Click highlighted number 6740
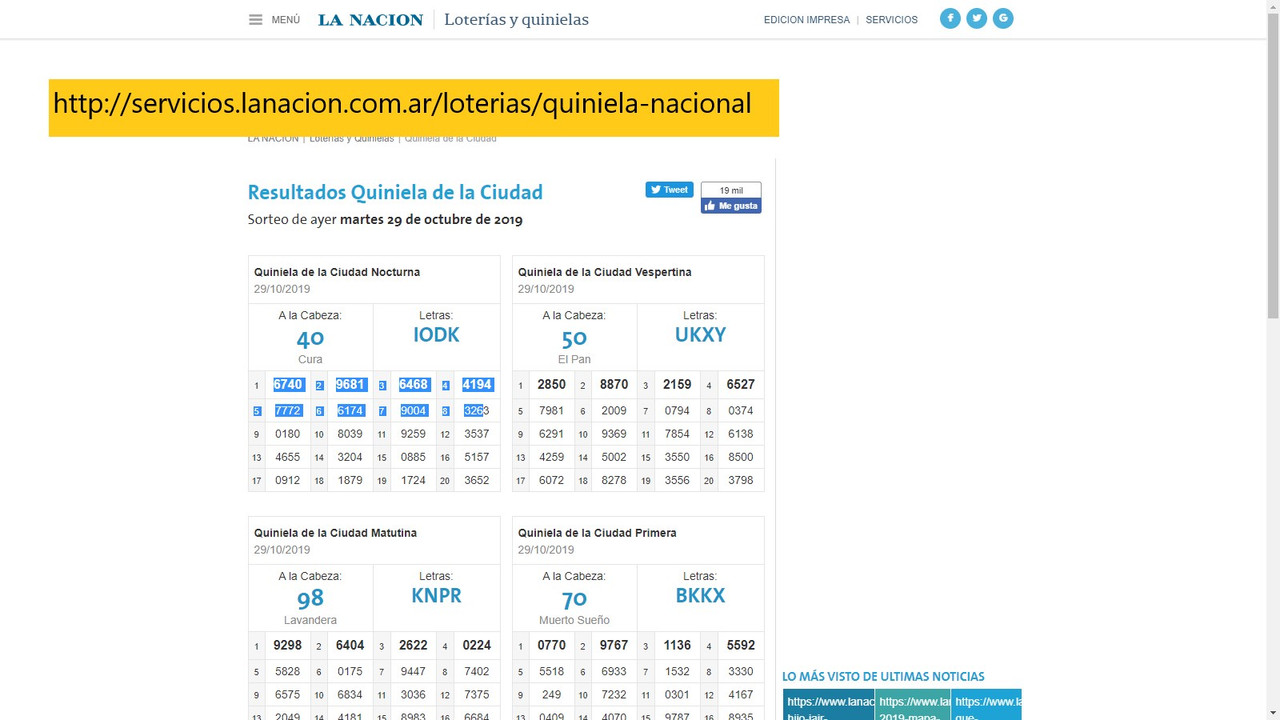The image size is (1280, 720). 288,384
